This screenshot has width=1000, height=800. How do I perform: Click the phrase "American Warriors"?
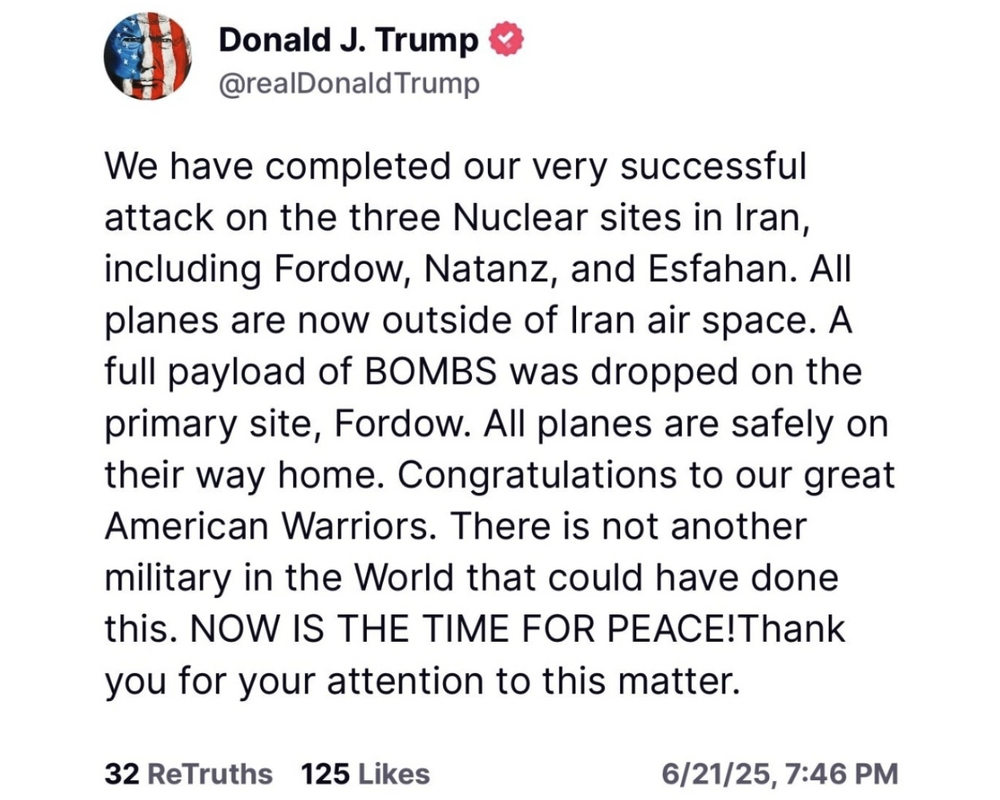click(x=272, y=528)
